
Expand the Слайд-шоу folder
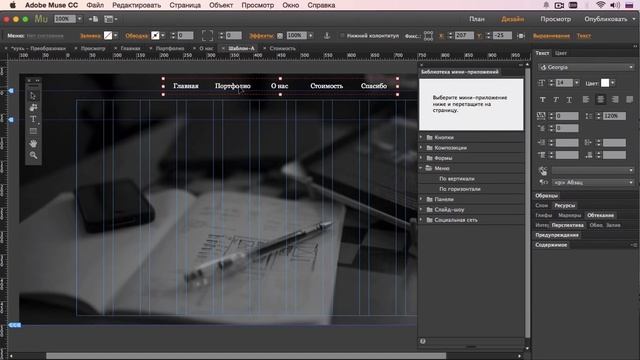[x=421, y=209]
